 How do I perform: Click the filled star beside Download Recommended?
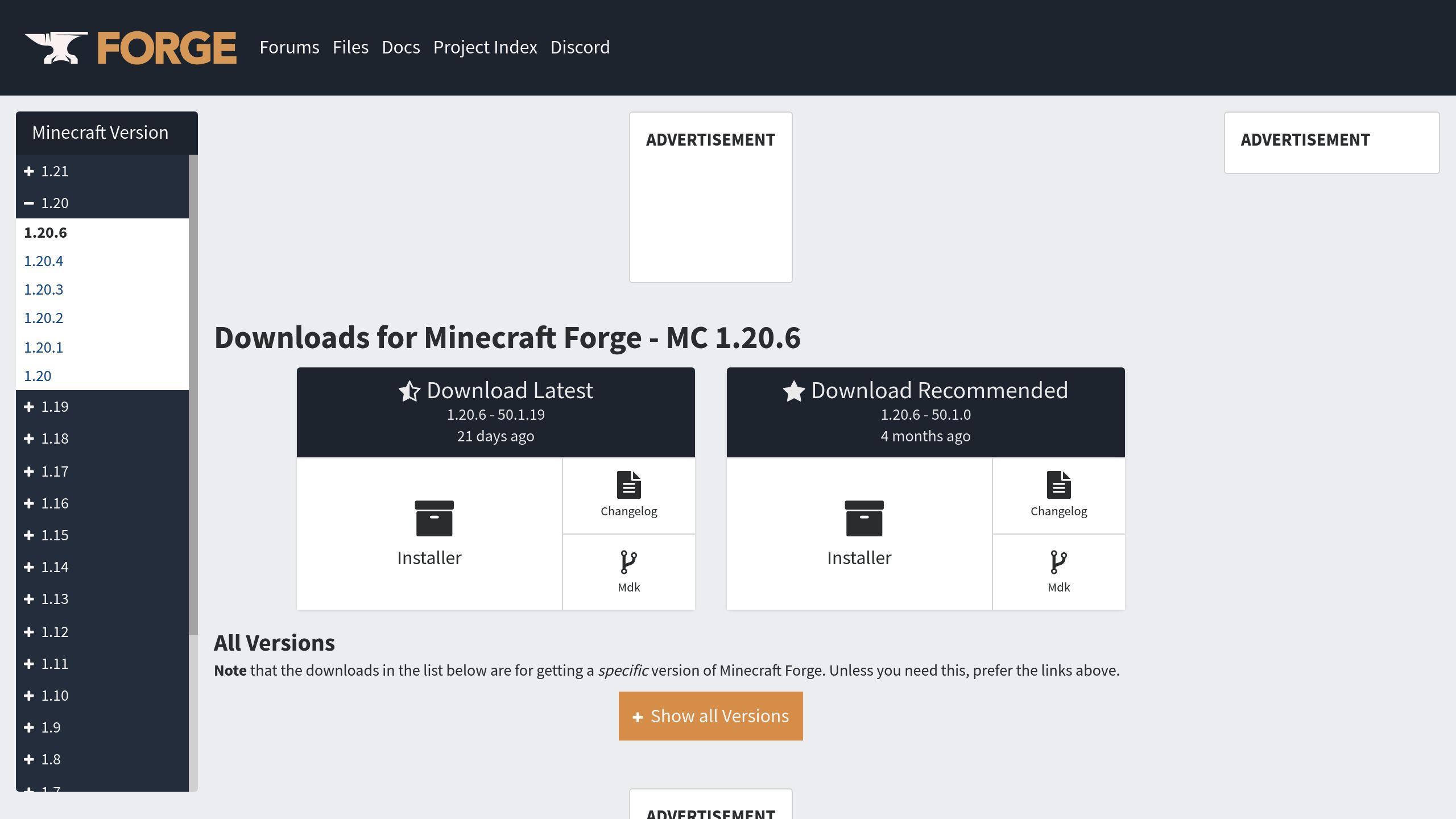click(793, 391)
